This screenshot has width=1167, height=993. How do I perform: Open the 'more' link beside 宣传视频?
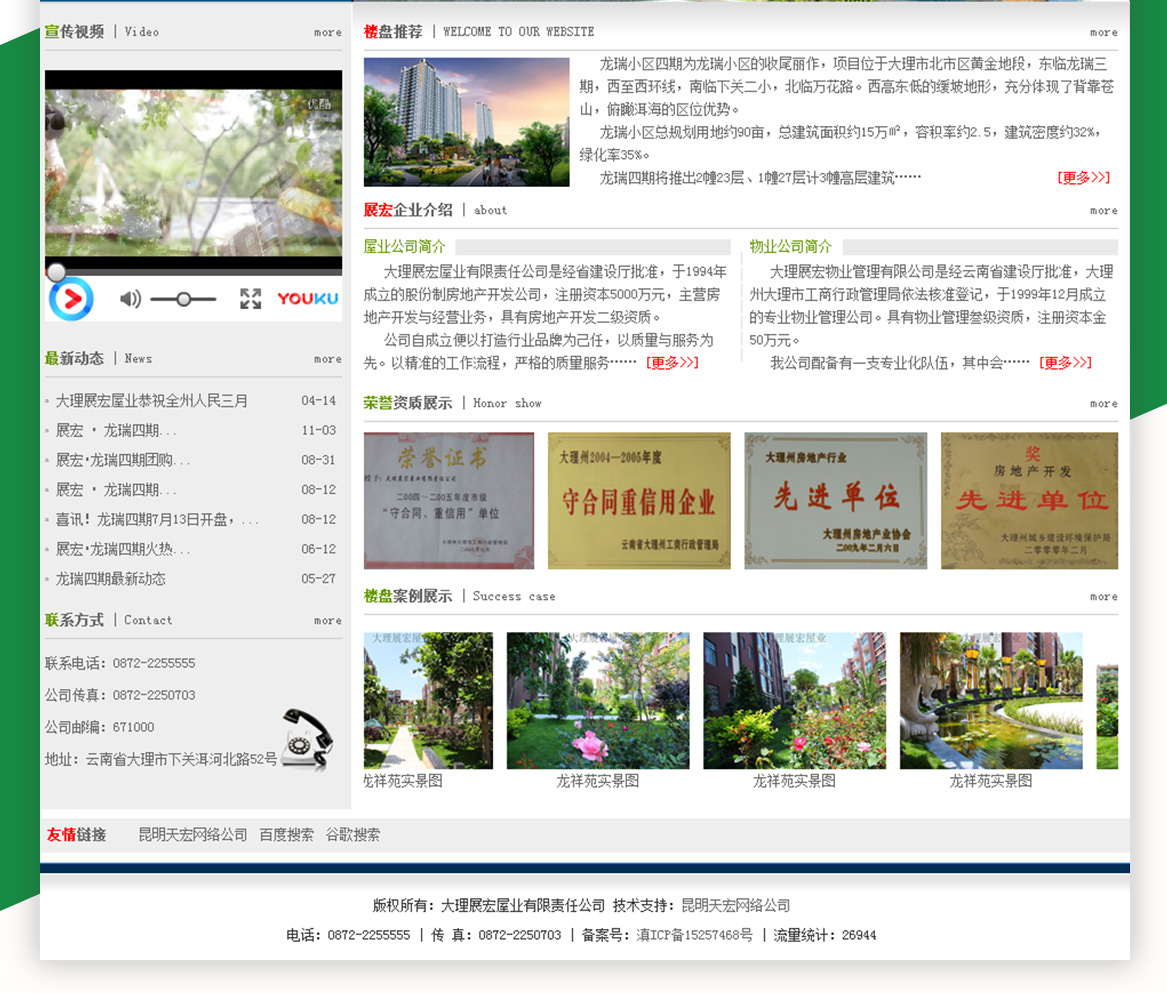pos(327,33)
